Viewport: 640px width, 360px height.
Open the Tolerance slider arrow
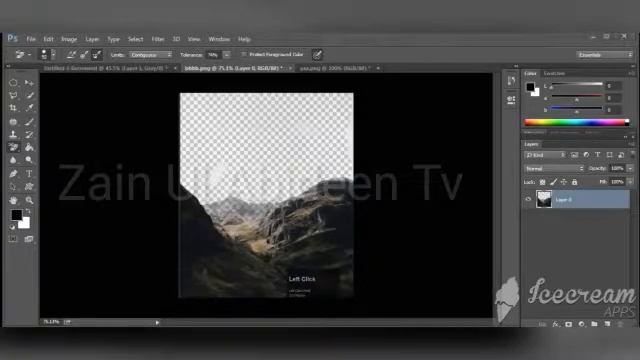tap(227, 55)
